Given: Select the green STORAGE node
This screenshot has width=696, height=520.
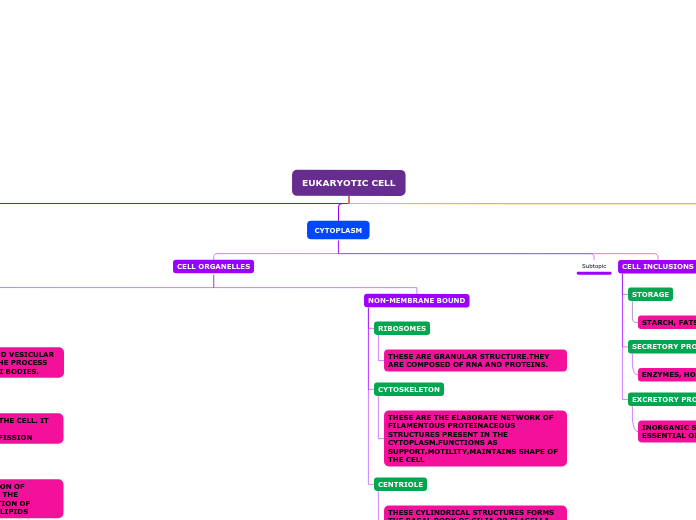Looking at the screenshot, I should (x=650, y=295).
